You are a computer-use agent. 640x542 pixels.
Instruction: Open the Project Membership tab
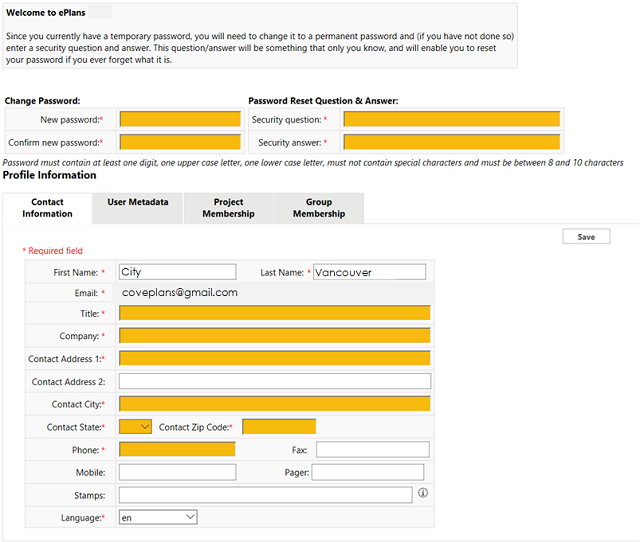229,208
